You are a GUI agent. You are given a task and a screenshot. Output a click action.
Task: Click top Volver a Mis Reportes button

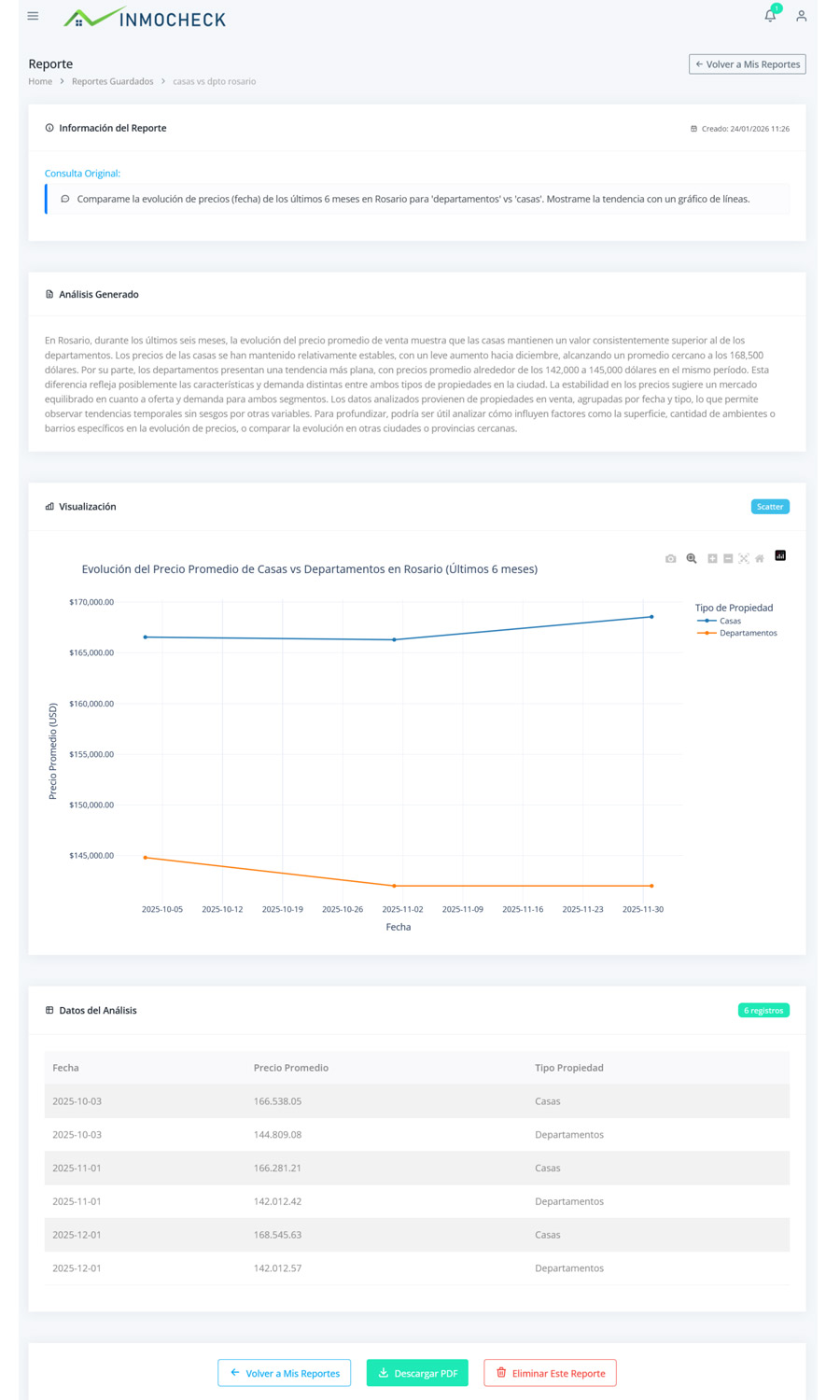[x=747, y=64]
